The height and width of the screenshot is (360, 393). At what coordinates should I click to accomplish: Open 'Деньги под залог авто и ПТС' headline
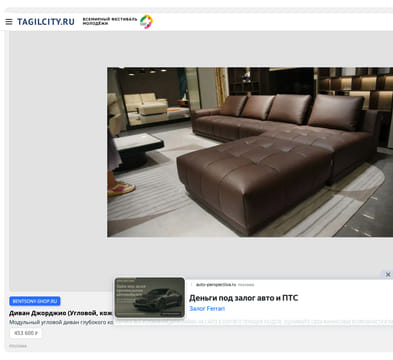point(244,298)
